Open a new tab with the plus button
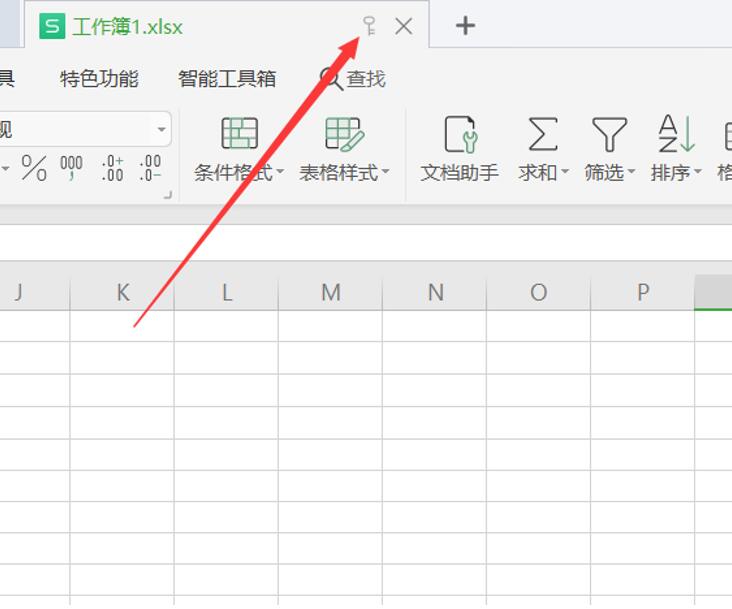732x609 pixels. click(x=465, y=26)
